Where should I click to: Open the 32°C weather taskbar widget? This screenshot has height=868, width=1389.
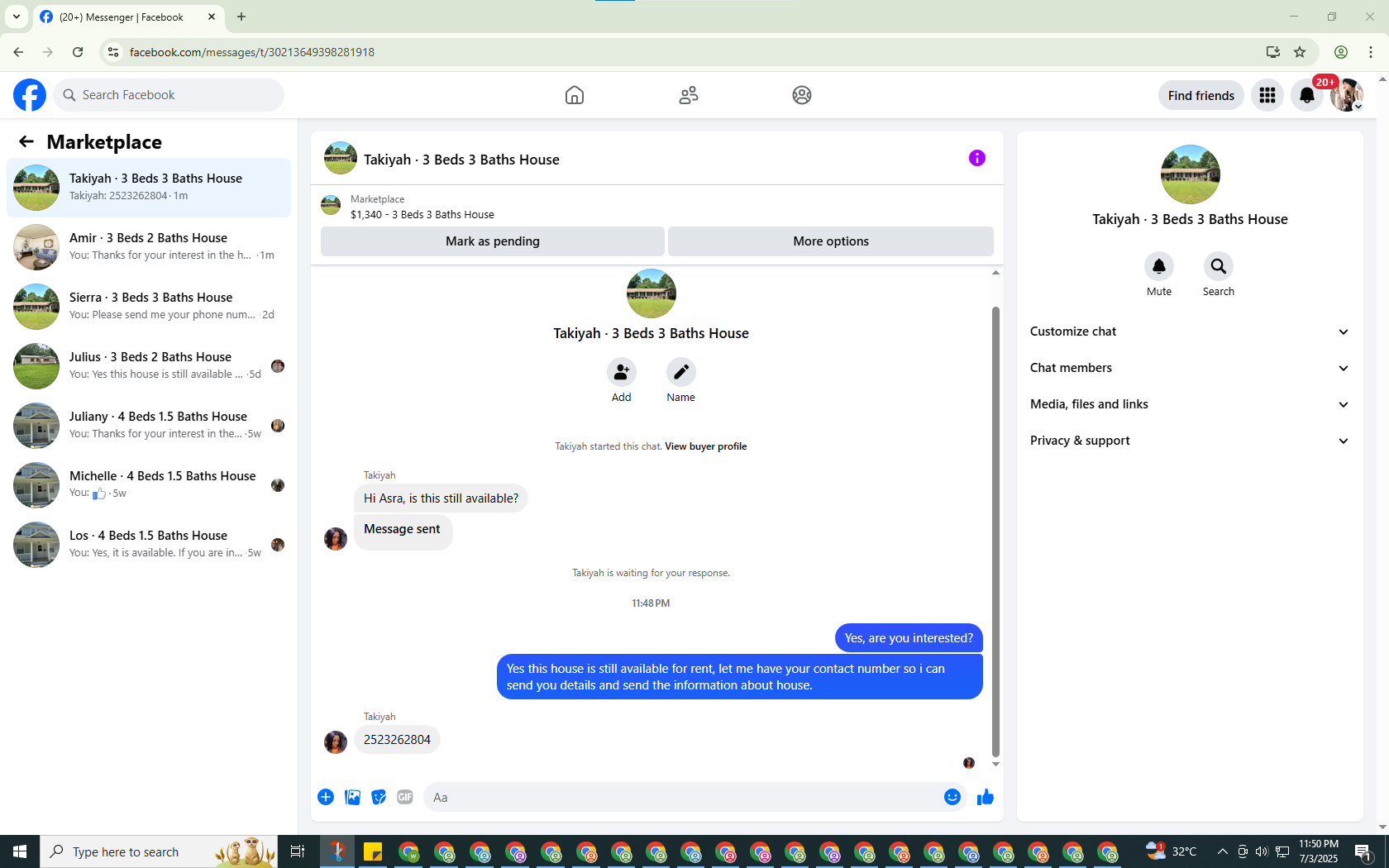(1171, 851)
